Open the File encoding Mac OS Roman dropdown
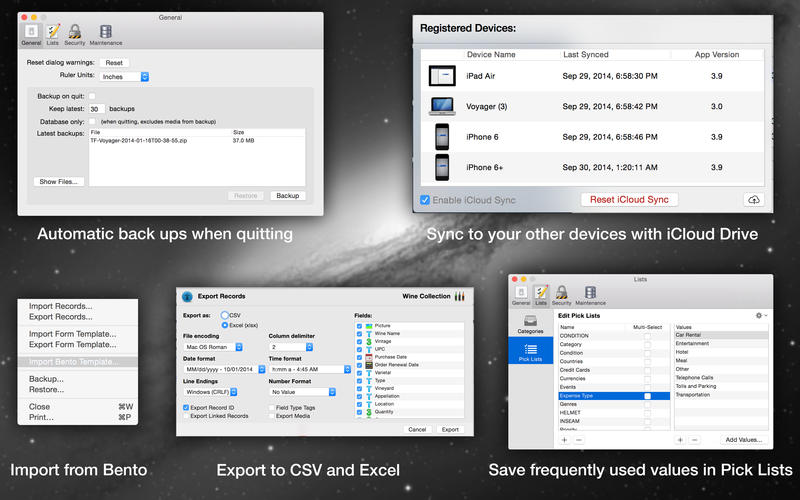This screenshot has width=800, height=500. coord(213,347)
